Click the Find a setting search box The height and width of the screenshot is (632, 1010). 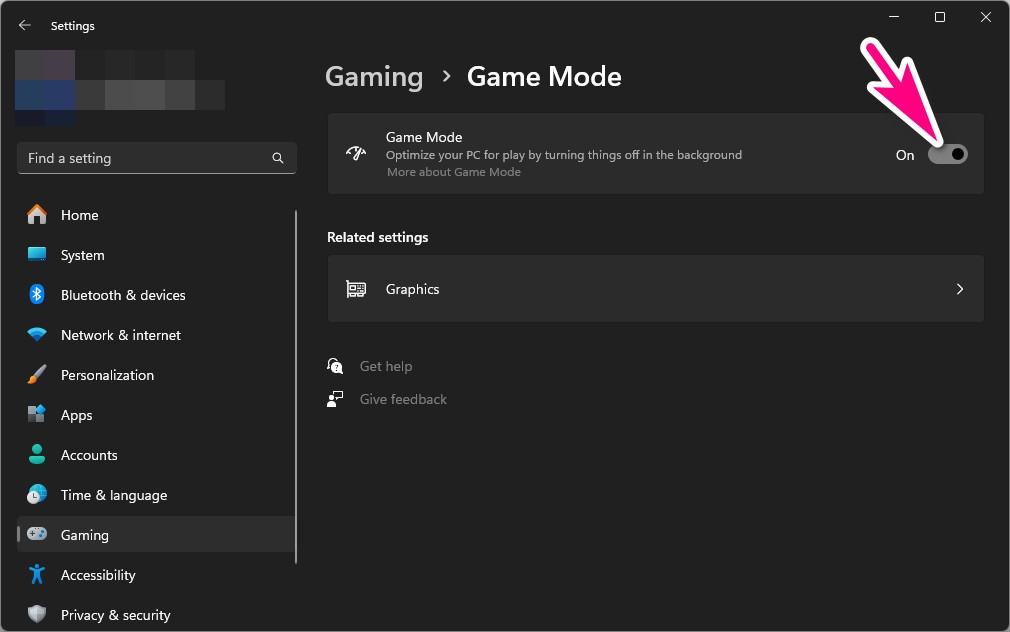145,158
